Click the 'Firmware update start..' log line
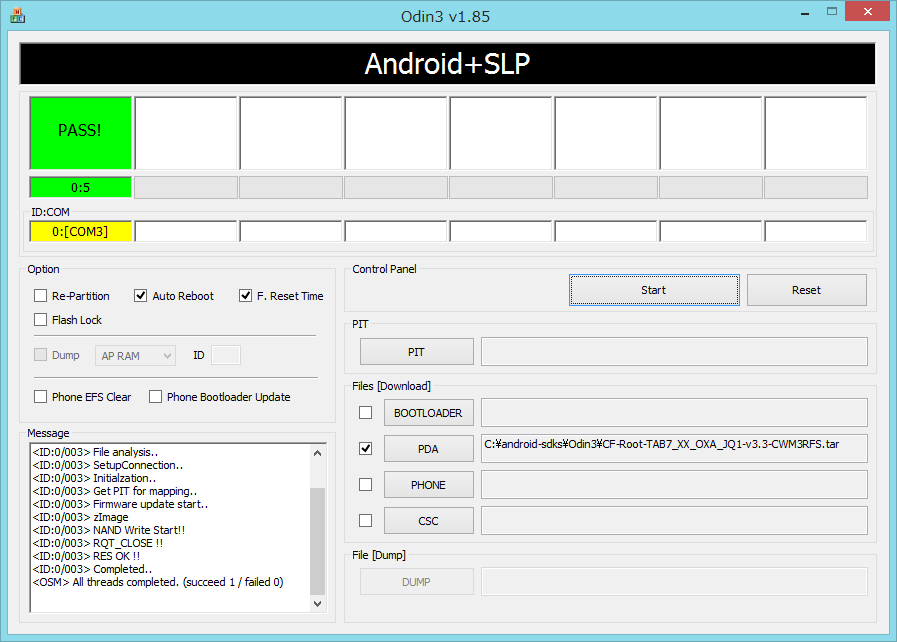897x642 pixels. (120, 504)
